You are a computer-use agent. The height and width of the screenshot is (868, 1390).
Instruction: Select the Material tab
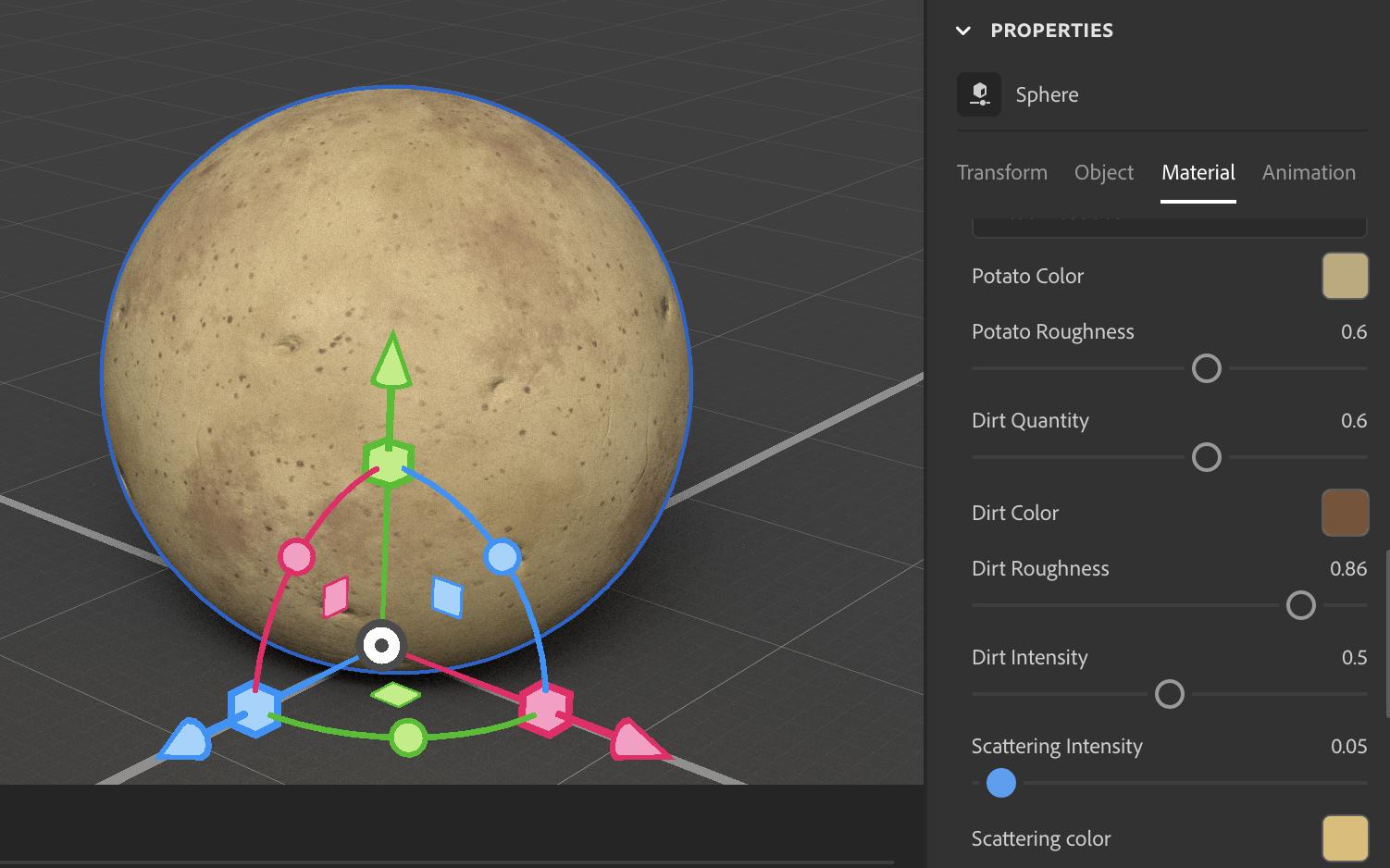point(1198,172)
